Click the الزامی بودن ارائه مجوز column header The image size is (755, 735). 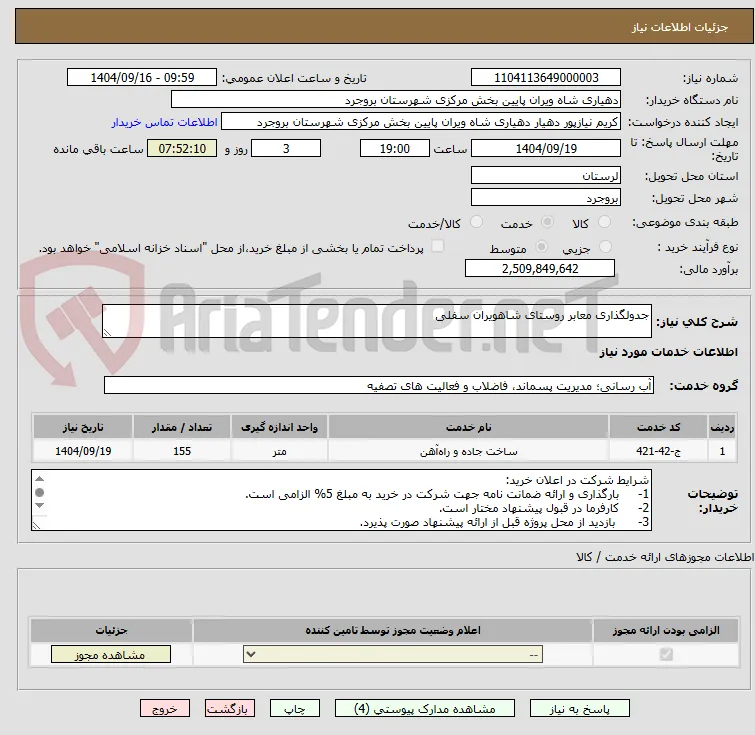click(666, 630)
